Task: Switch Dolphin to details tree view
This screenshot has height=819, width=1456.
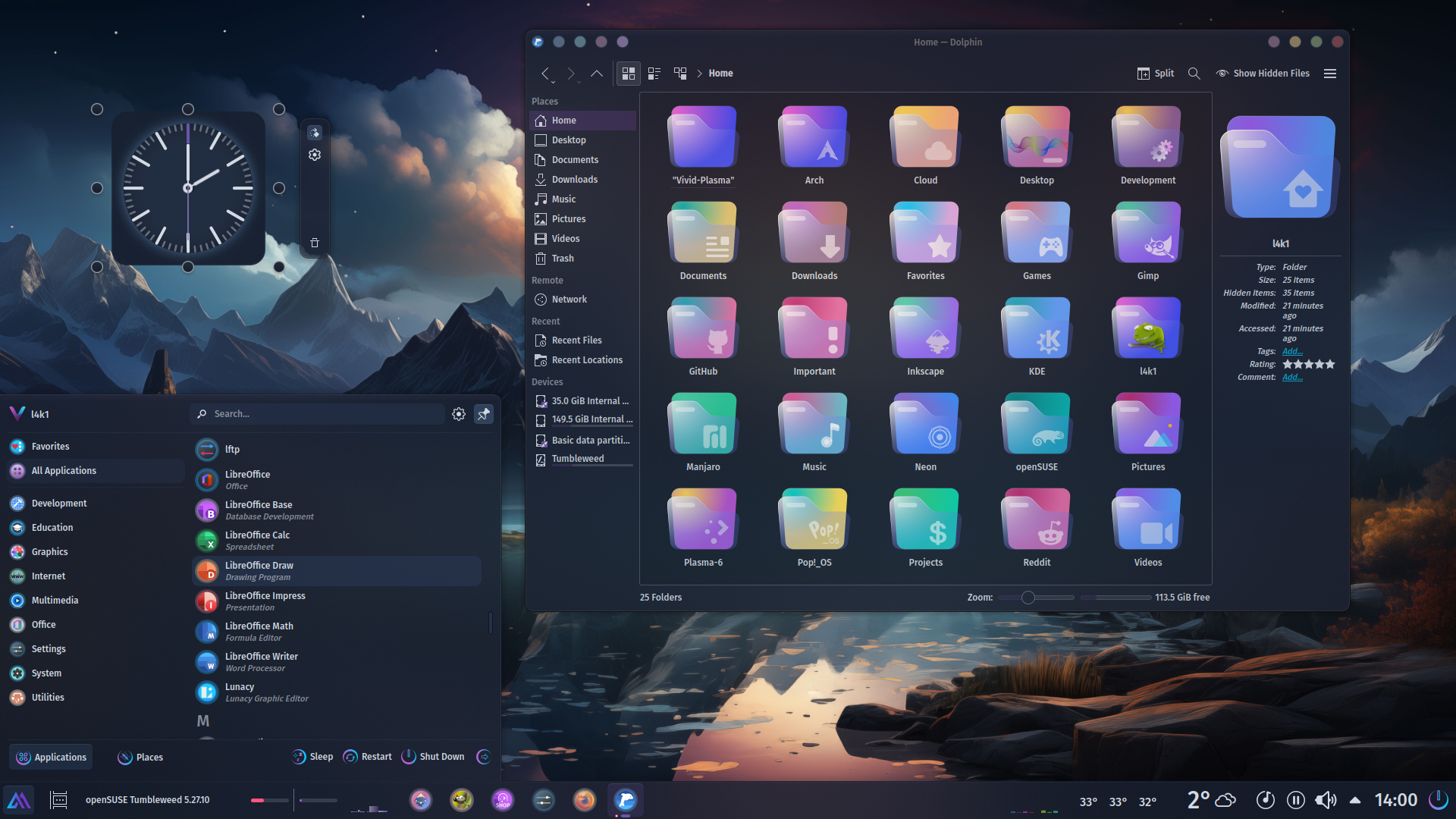Action: [679, 73]
